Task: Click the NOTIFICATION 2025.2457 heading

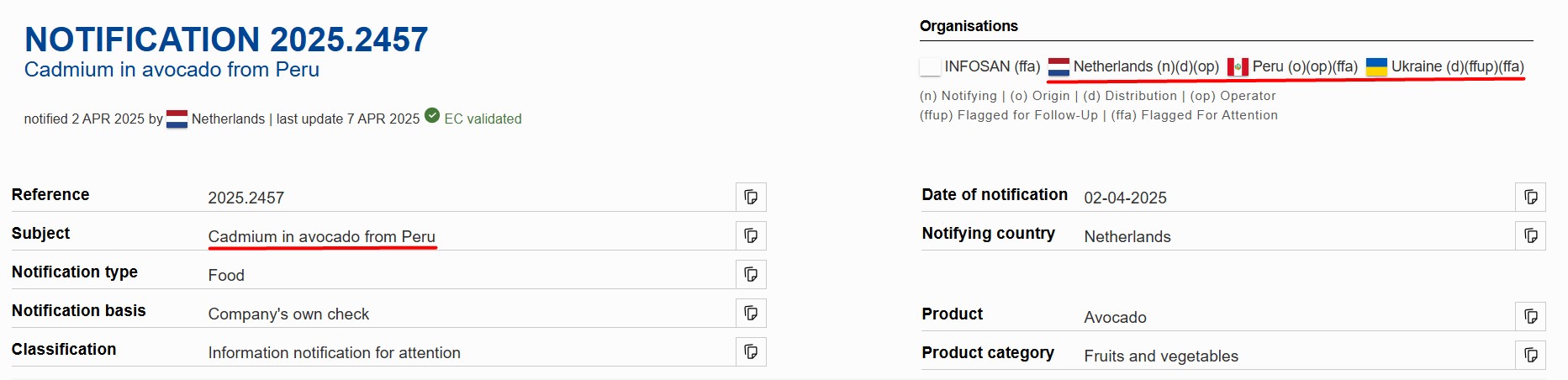Action: (x=226, y=40)
